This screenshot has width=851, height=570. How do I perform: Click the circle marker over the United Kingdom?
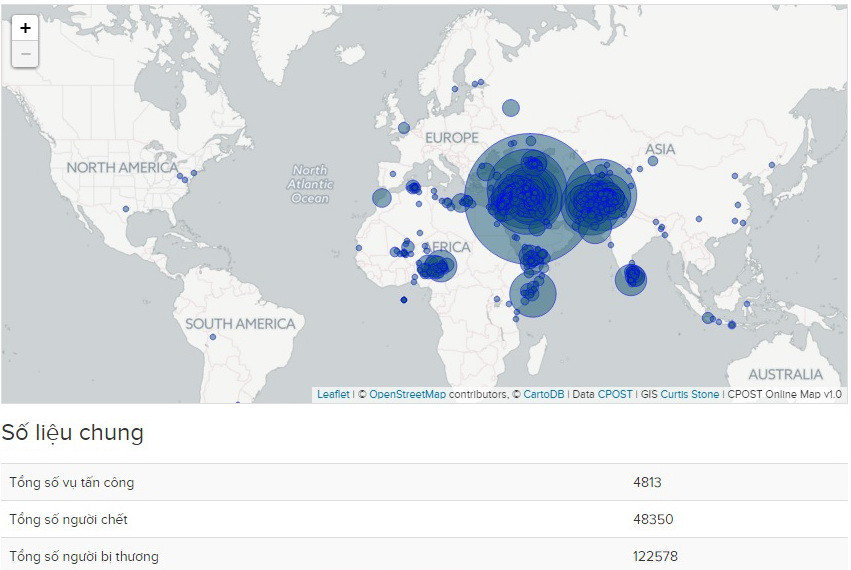coord(404,128)
